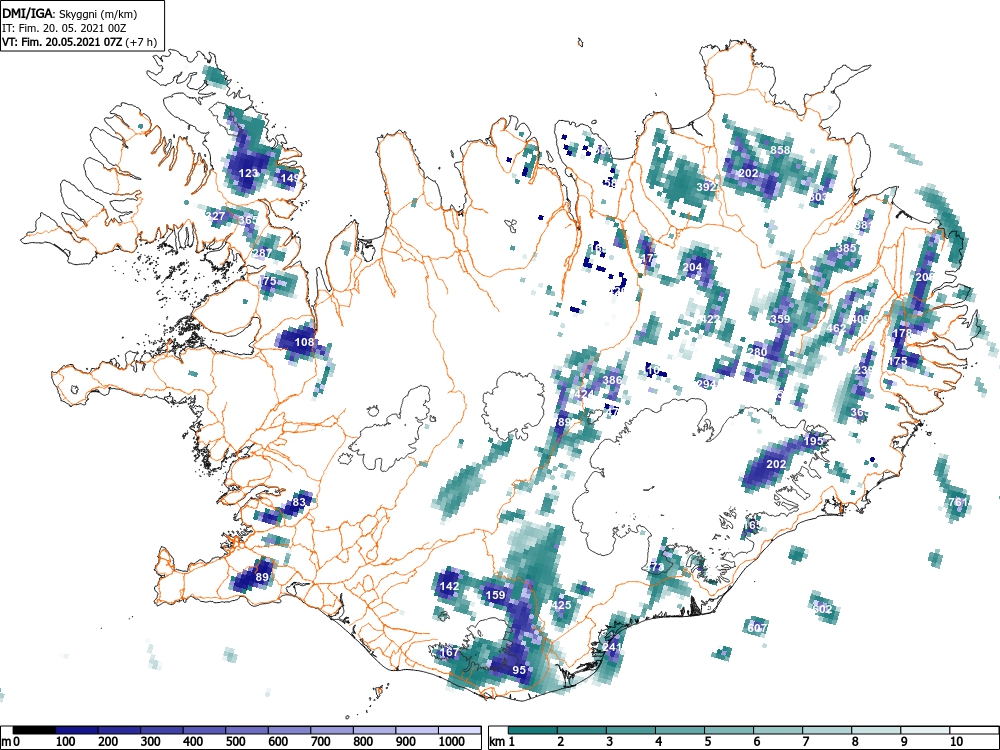The image size is (1000, 750).
Task: Click the 'DMI/IGA: Skyggni (m/km)' title text
Action: [x=70, y=14]
